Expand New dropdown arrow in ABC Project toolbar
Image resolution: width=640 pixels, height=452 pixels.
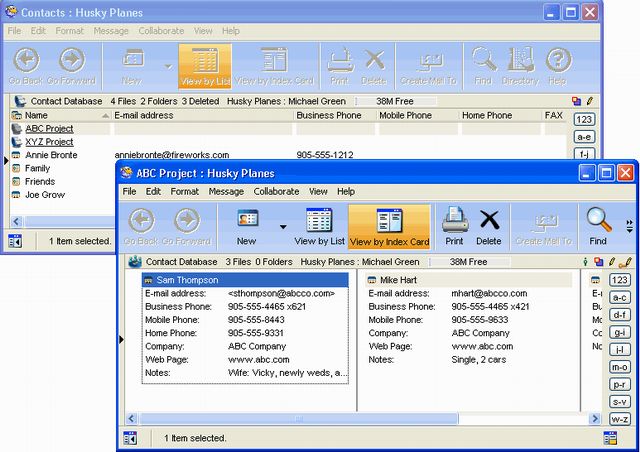[x=283, y=227]
